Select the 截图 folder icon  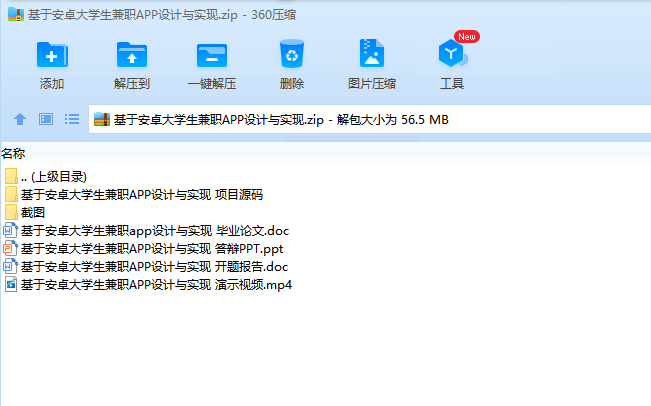tap(11, 212)
